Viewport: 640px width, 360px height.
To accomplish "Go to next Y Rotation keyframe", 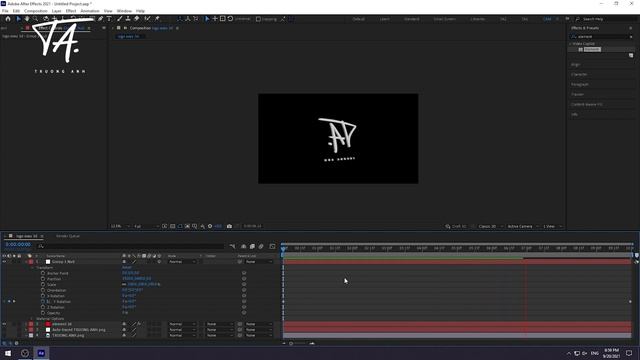I will [x=14, y=302].
